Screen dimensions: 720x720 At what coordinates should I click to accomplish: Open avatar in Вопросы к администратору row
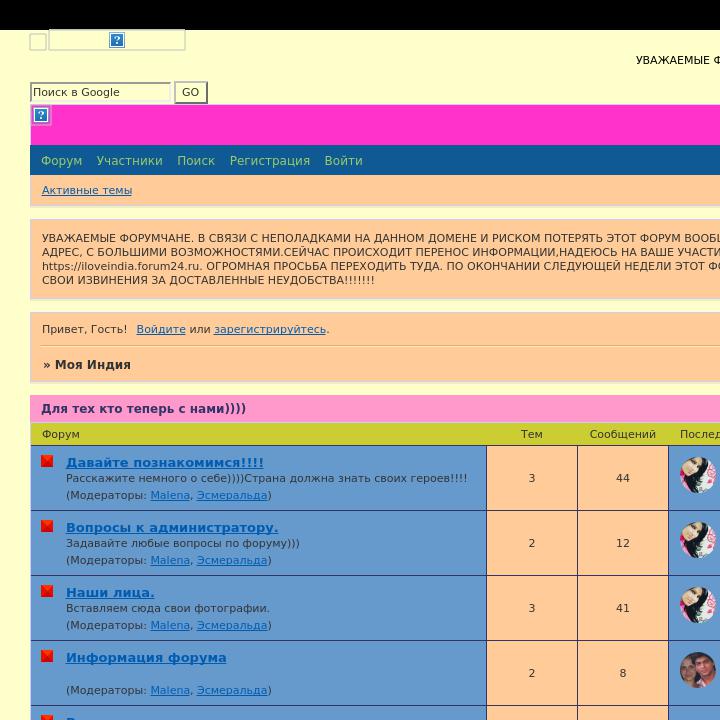698,540
